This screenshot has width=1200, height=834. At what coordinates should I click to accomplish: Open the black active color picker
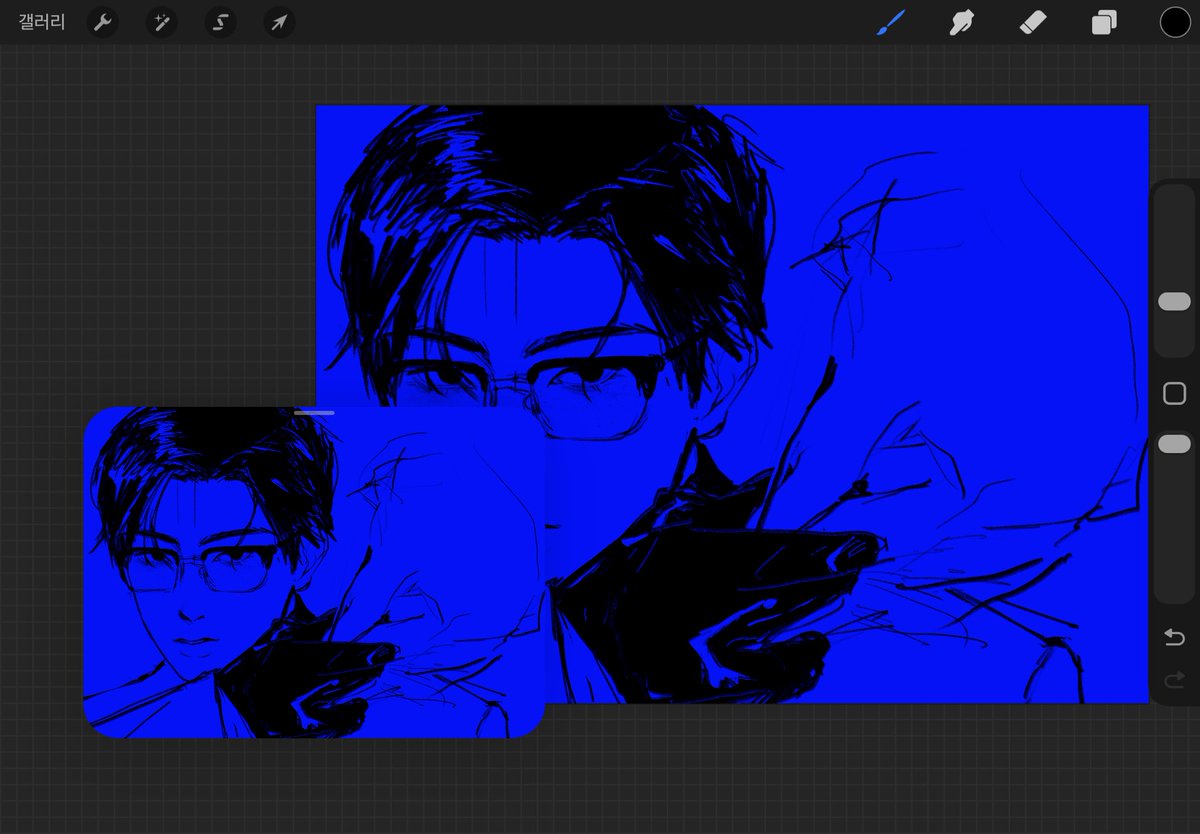[x=1175, y=22]
